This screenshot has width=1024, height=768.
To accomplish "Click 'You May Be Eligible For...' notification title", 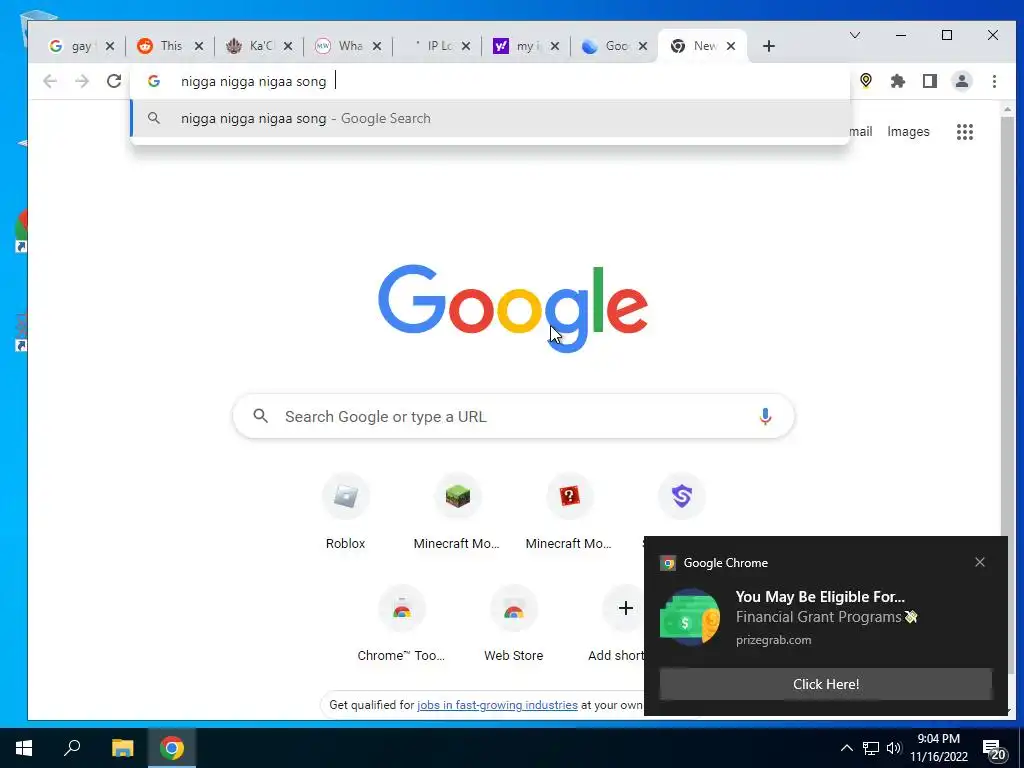I will pyautogui.click(x=820, y=596).
